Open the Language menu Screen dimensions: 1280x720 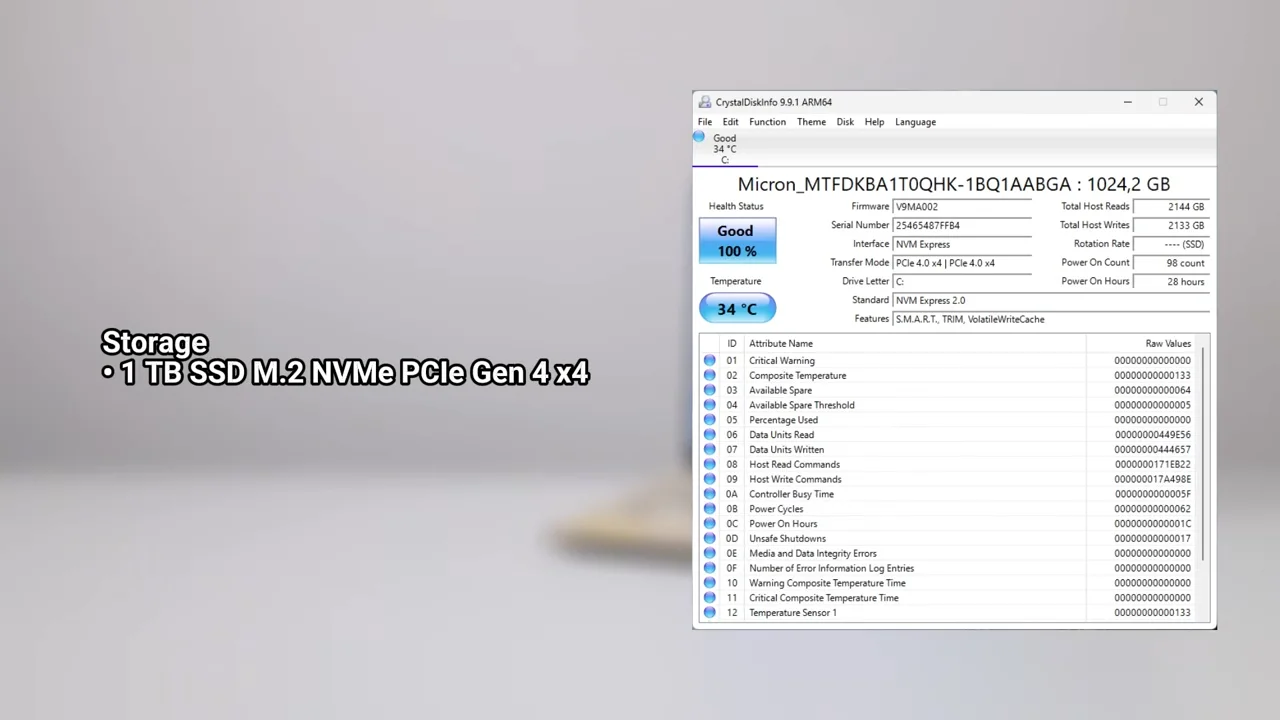[915, 122]
